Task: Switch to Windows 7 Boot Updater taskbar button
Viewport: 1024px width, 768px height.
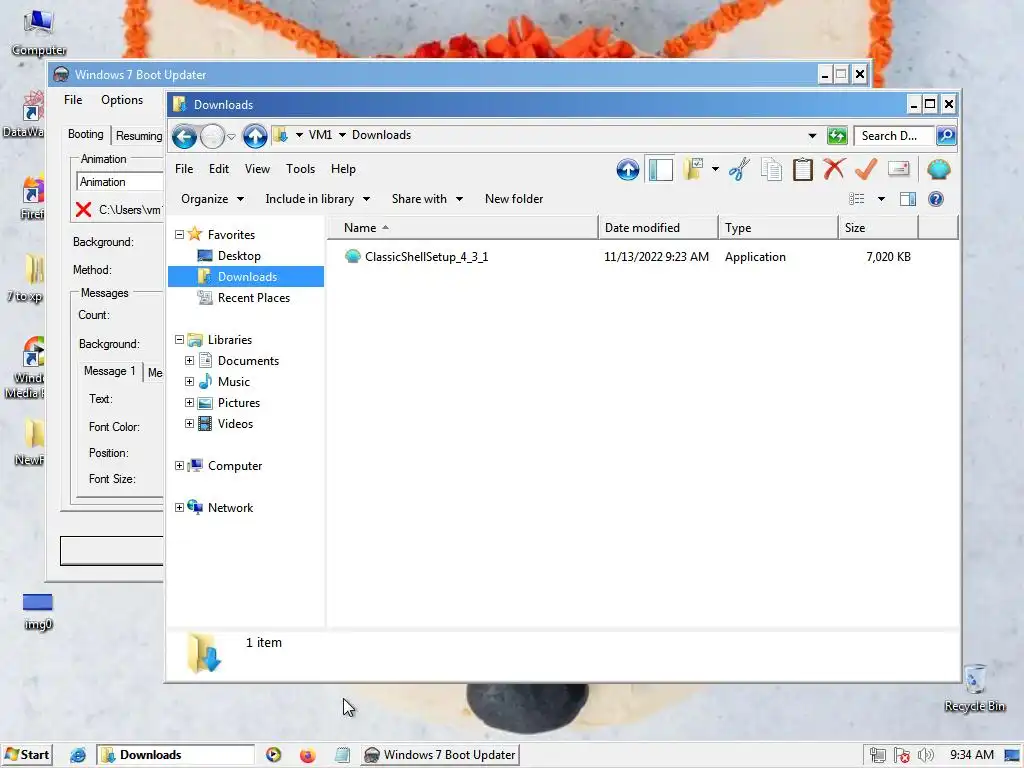Action: click(x=440, y=755)
